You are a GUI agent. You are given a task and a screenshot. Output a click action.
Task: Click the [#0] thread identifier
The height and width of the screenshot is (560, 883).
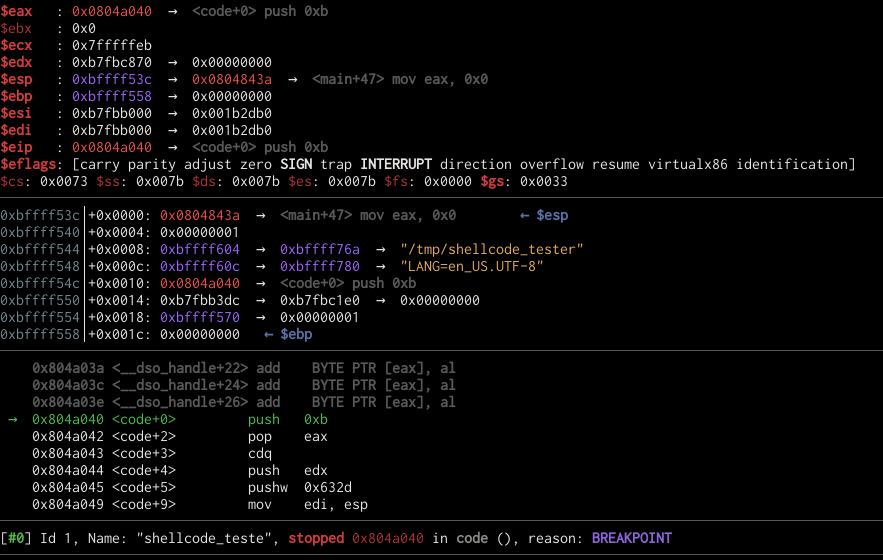tap(16, 538)
